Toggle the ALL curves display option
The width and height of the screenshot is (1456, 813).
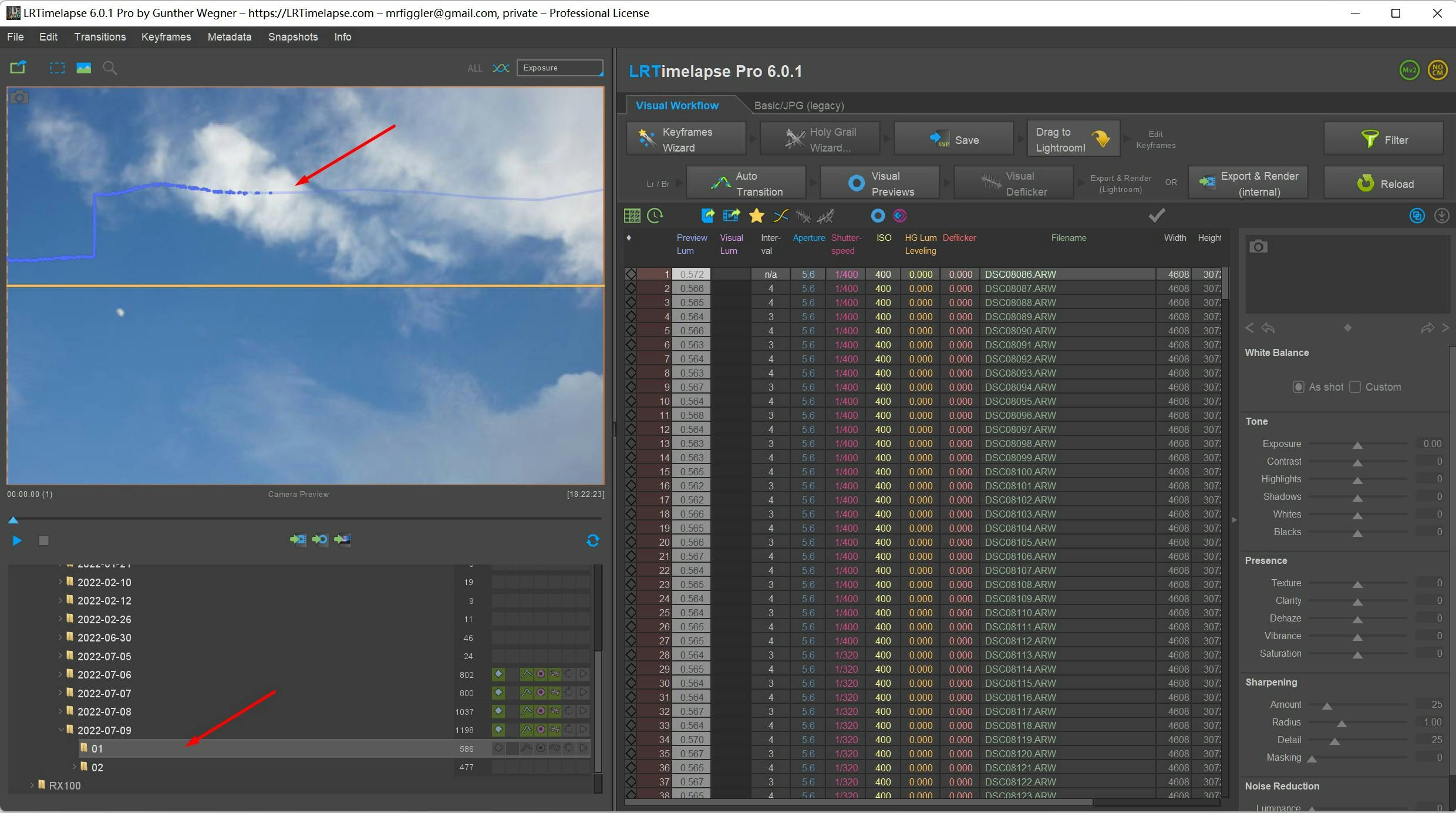[x=474, y=68]
